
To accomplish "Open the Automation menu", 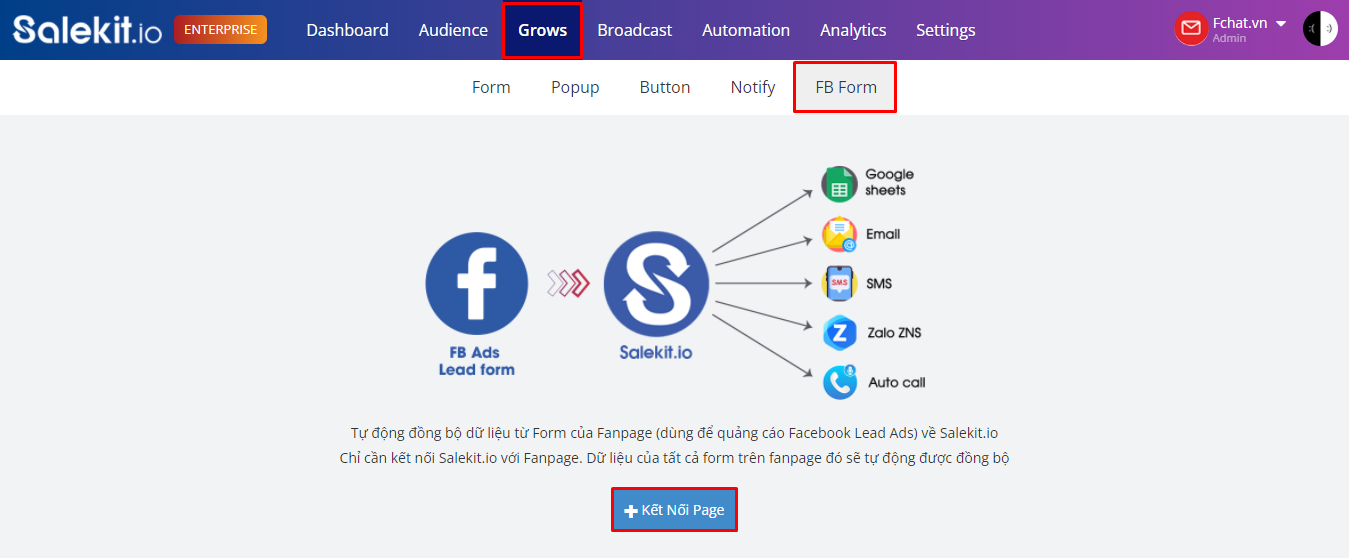I will [x=746, y=30].
